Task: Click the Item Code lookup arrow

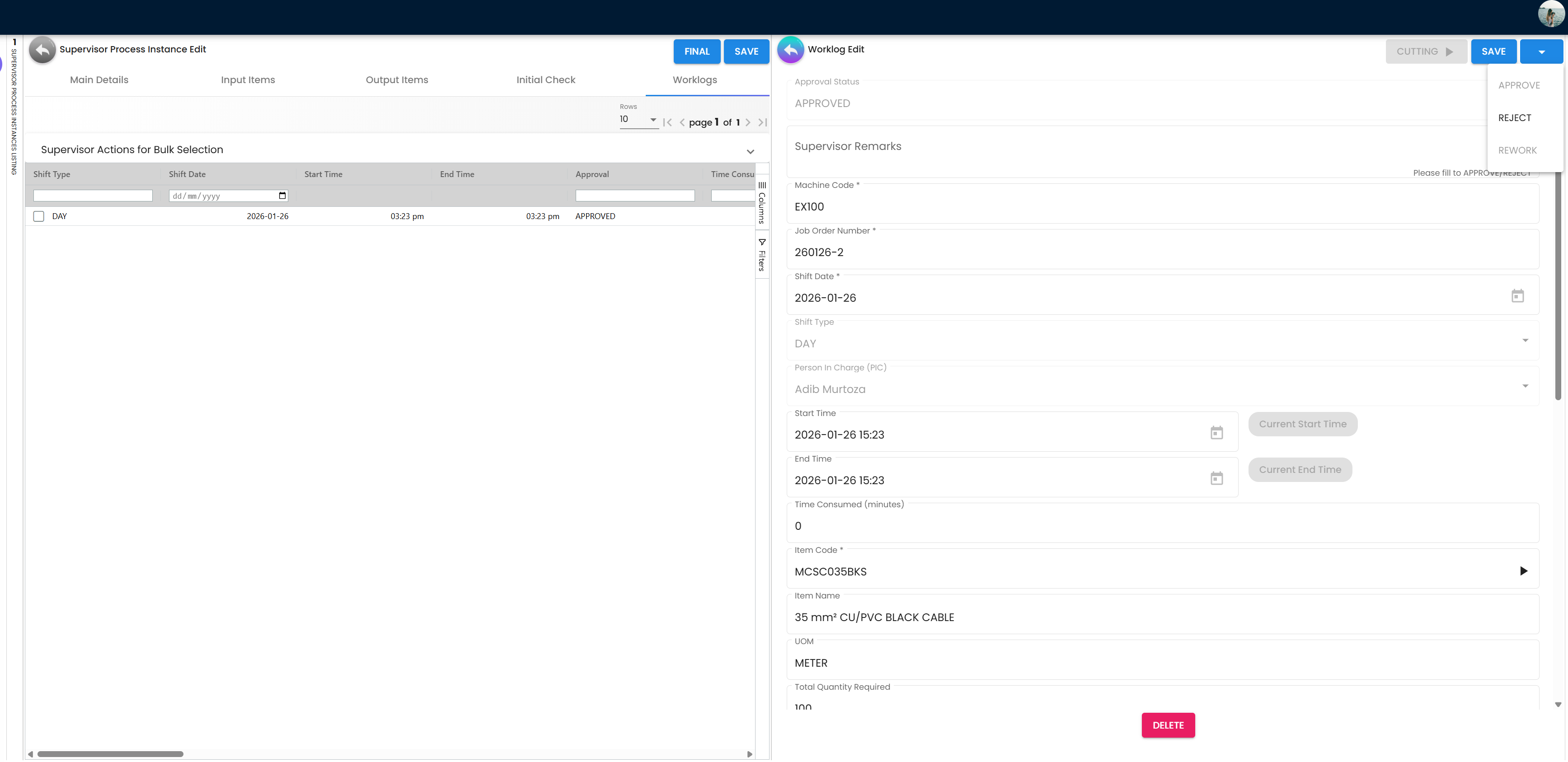Action: point(1524,571)
